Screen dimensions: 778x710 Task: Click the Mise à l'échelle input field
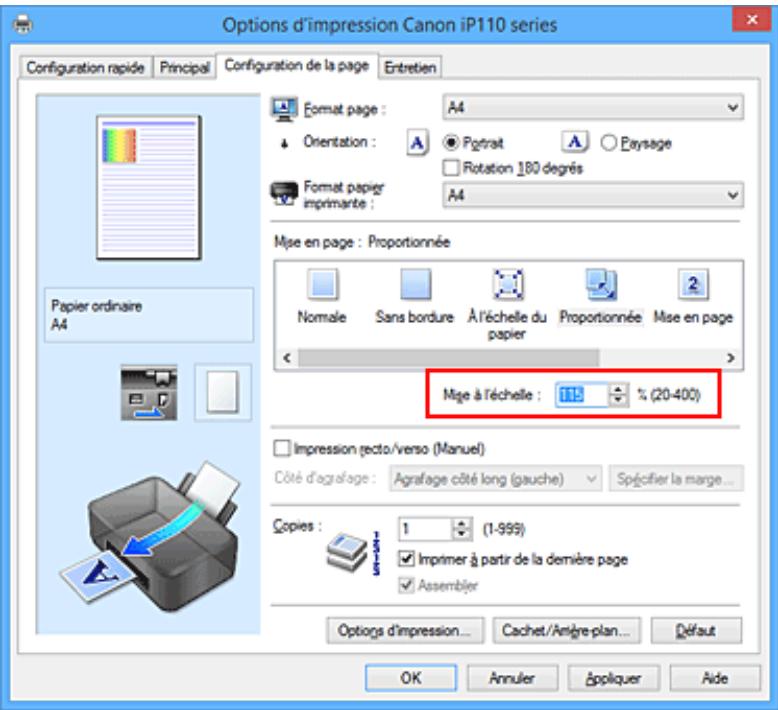pos(583,395)
